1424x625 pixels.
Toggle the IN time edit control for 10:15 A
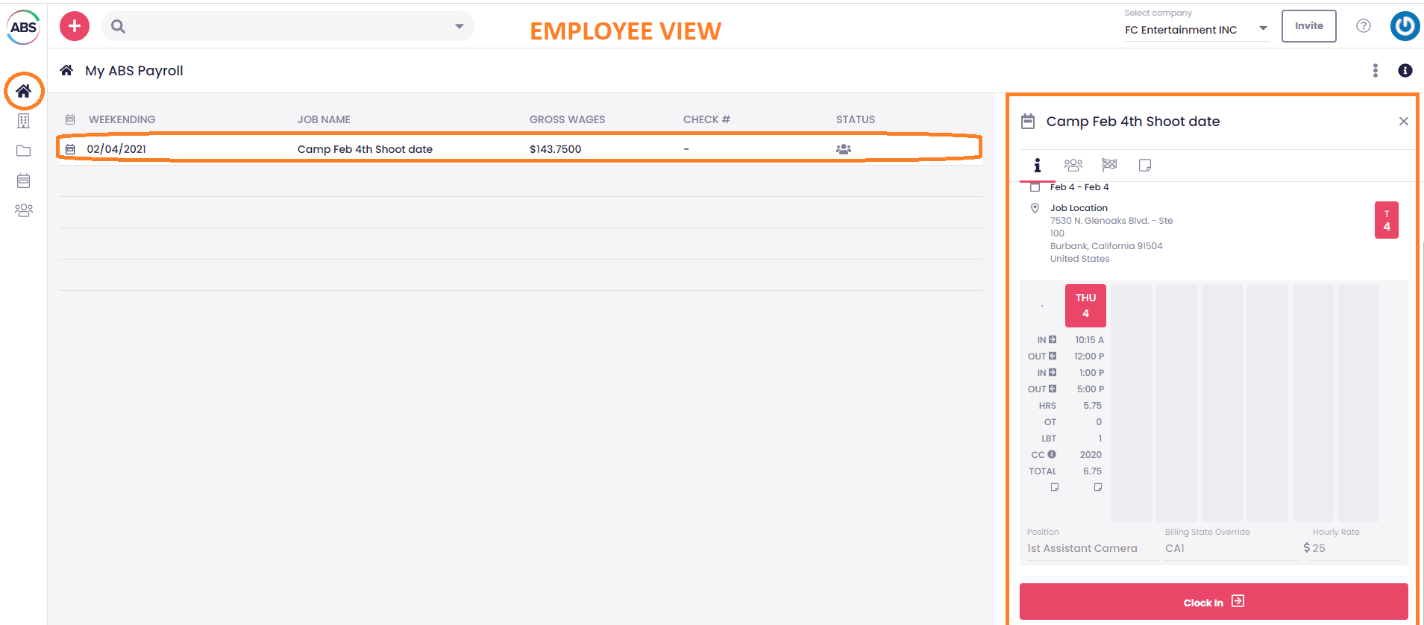coord(1051,339)
